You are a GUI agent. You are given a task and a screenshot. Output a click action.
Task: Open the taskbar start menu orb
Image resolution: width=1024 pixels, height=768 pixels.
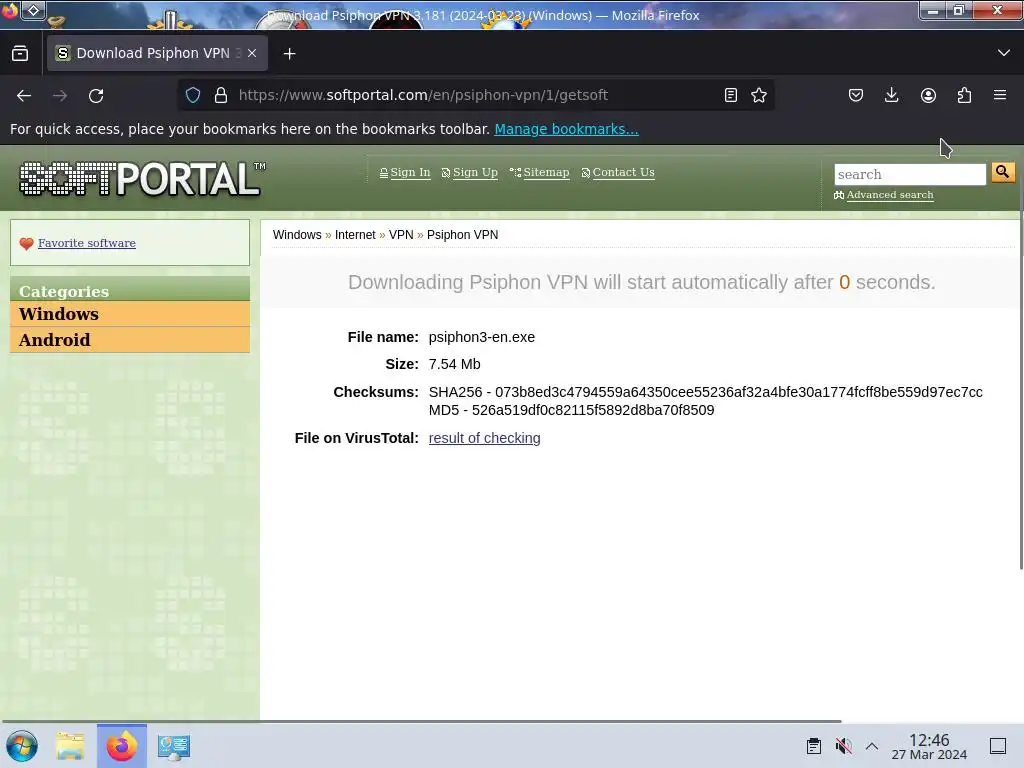click(22, 746)
